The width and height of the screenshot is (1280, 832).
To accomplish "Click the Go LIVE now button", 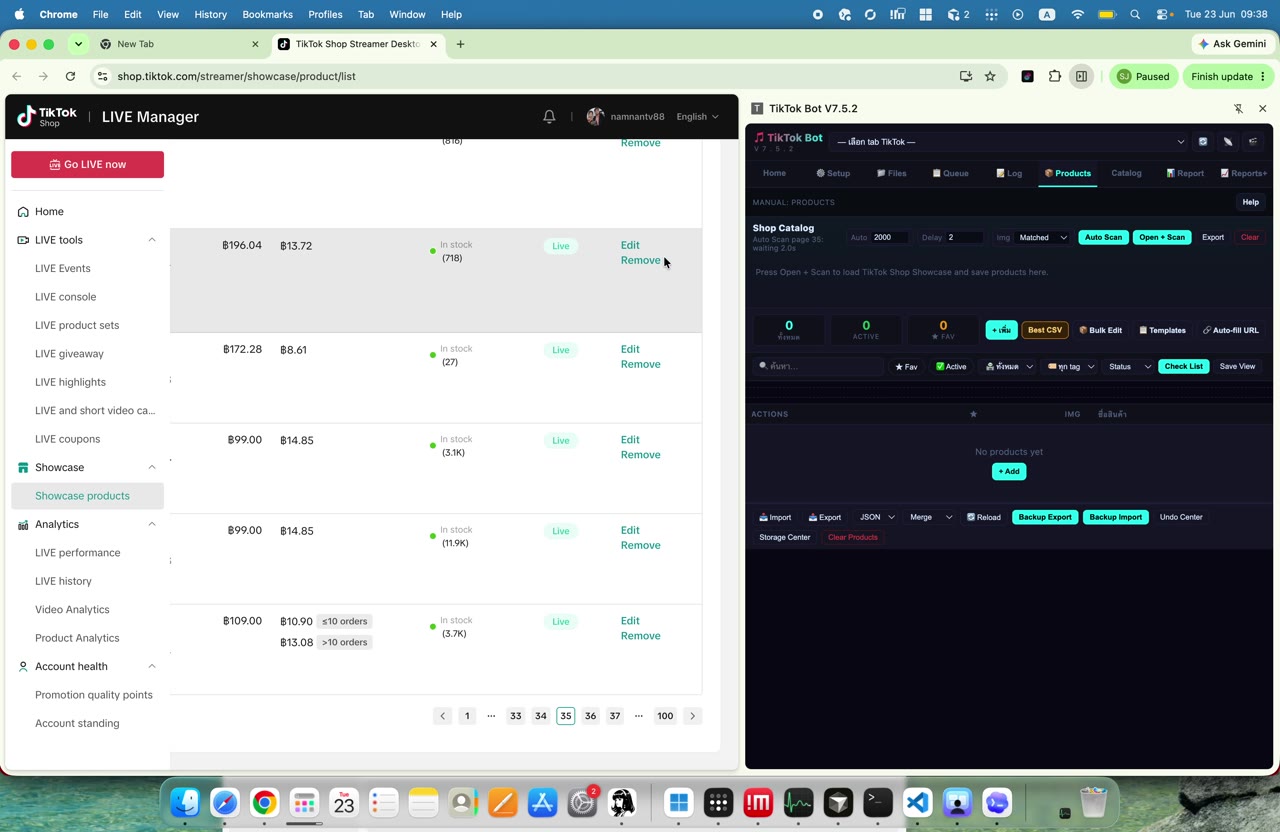I will [x=87, y=164].
